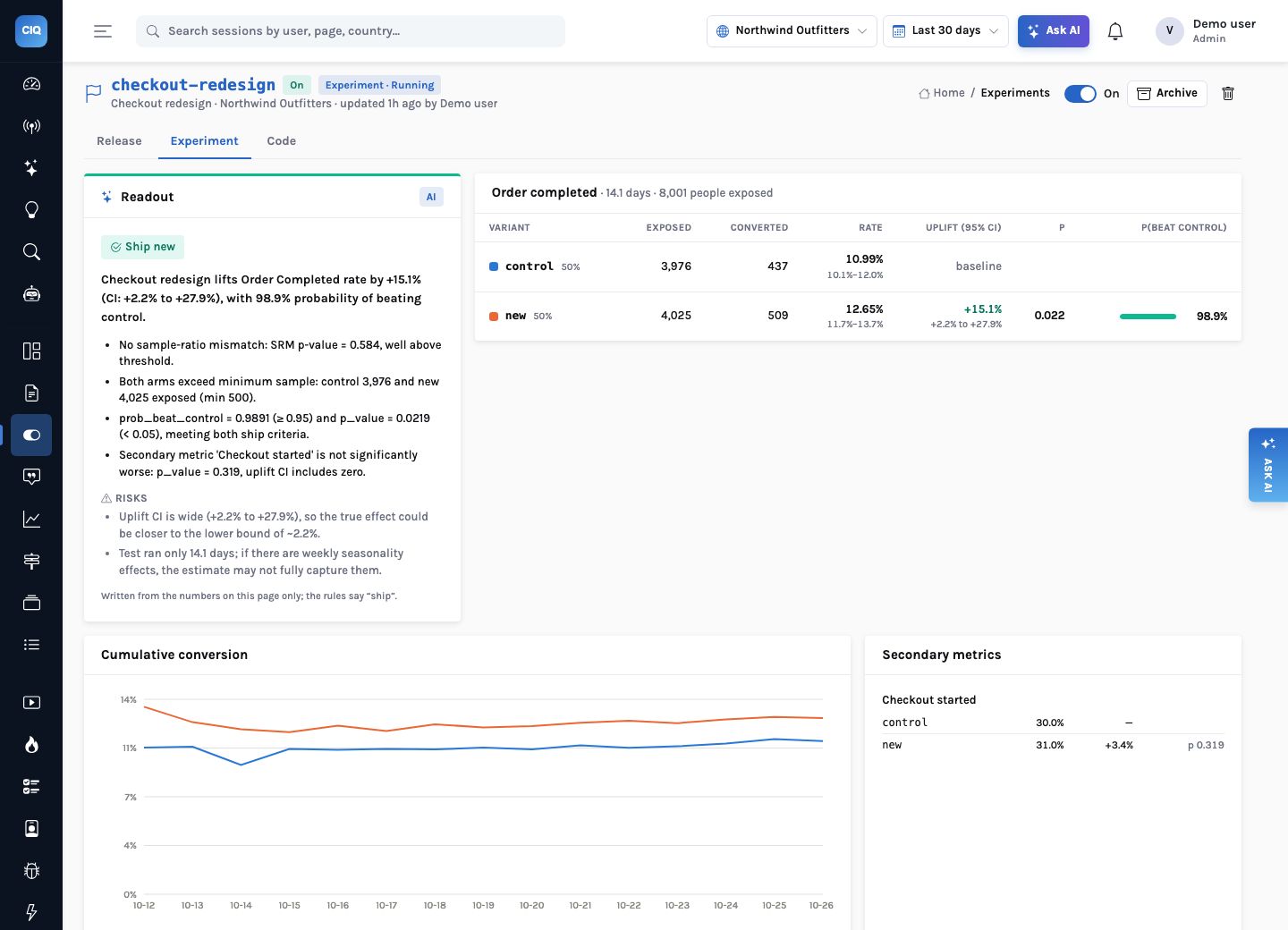This screenshot has width=1288, height=930.
Task: Open the vertical ASK AI side tab
Action: pyautogui.click(x=1267, y=465)
